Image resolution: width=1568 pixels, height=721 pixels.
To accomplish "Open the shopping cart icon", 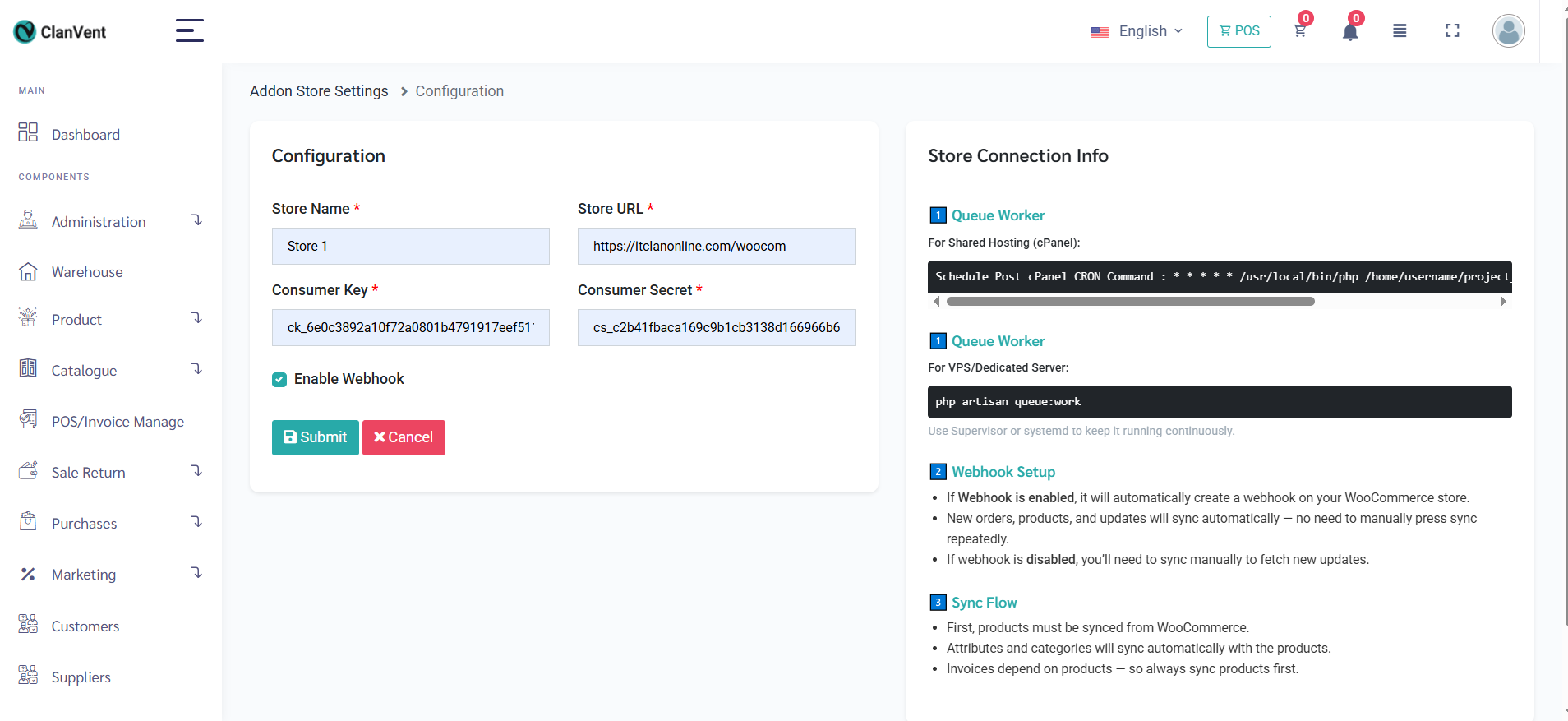I will (x=1299, y=31).
